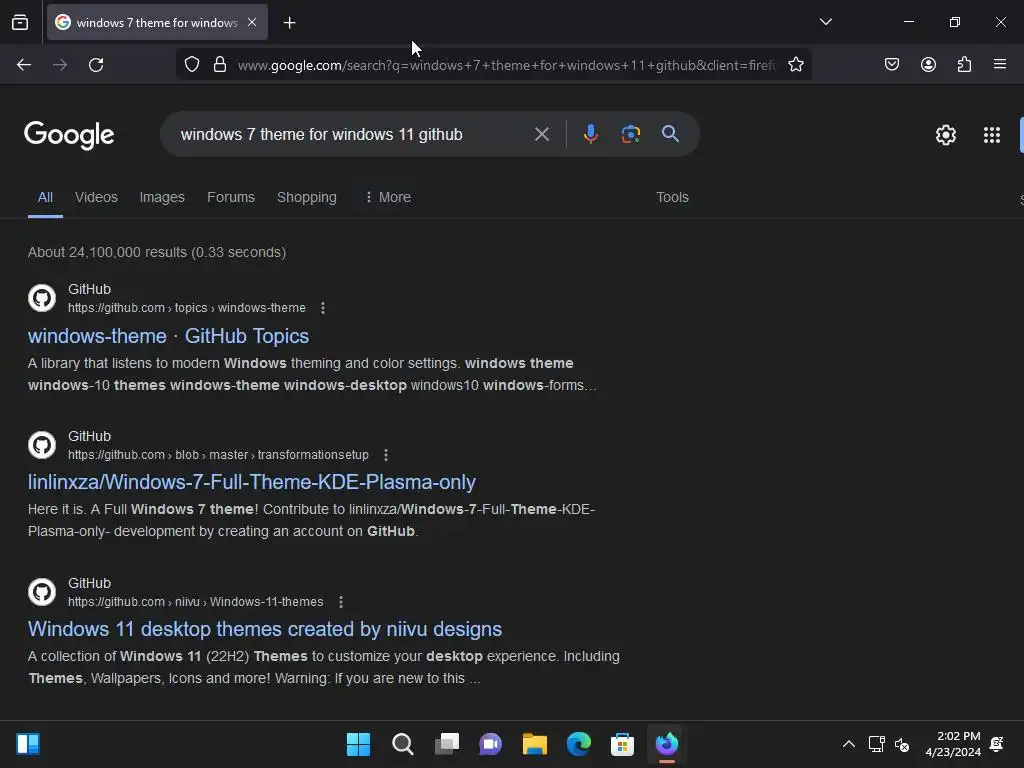Click GitHub favicon of windows-theme result
Image resolution: width=1024 pixels, height=768 pixels.
(x=42, y=298)
